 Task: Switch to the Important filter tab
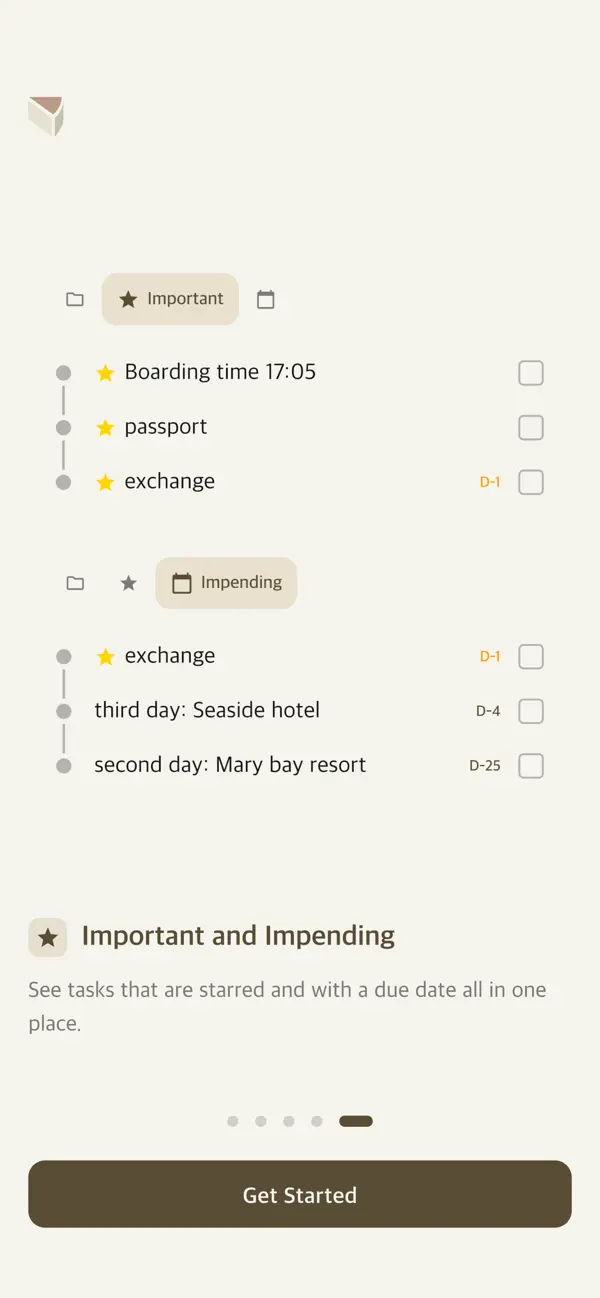(170, 298)
